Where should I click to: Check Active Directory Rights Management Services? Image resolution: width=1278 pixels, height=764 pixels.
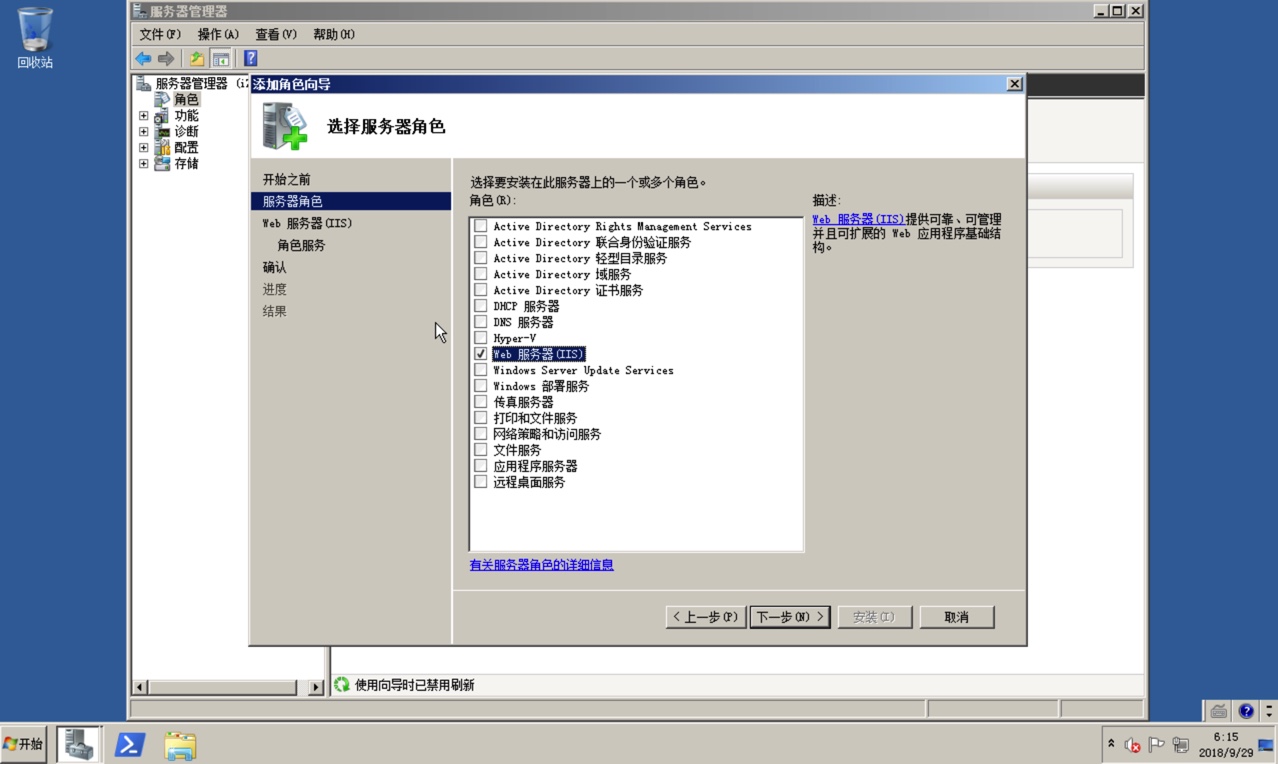(x=481, y=226)
